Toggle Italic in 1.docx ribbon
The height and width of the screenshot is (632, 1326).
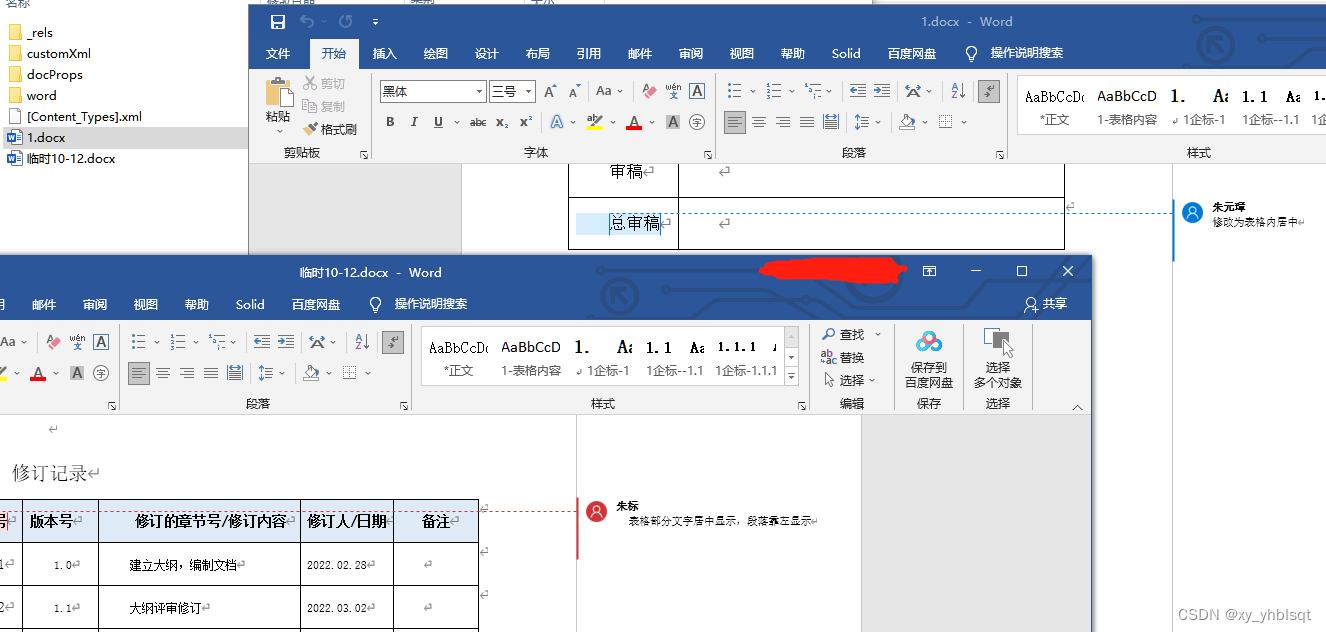(x=414, y=122)
